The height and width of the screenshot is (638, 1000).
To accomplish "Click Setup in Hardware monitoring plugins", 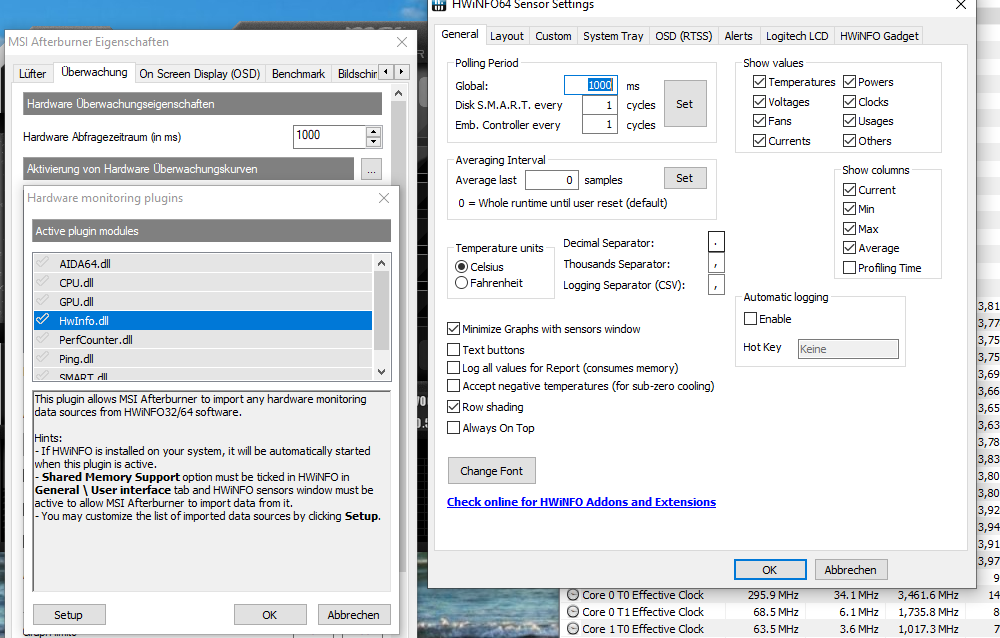I will (x=68, y=615).
